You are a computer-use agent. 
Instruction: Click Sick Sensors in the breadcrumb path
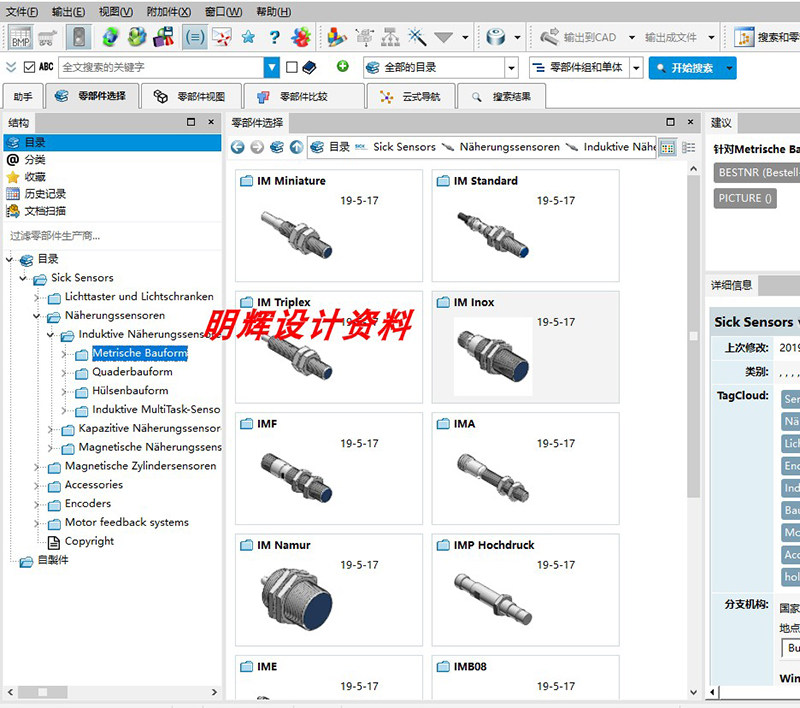404,147
